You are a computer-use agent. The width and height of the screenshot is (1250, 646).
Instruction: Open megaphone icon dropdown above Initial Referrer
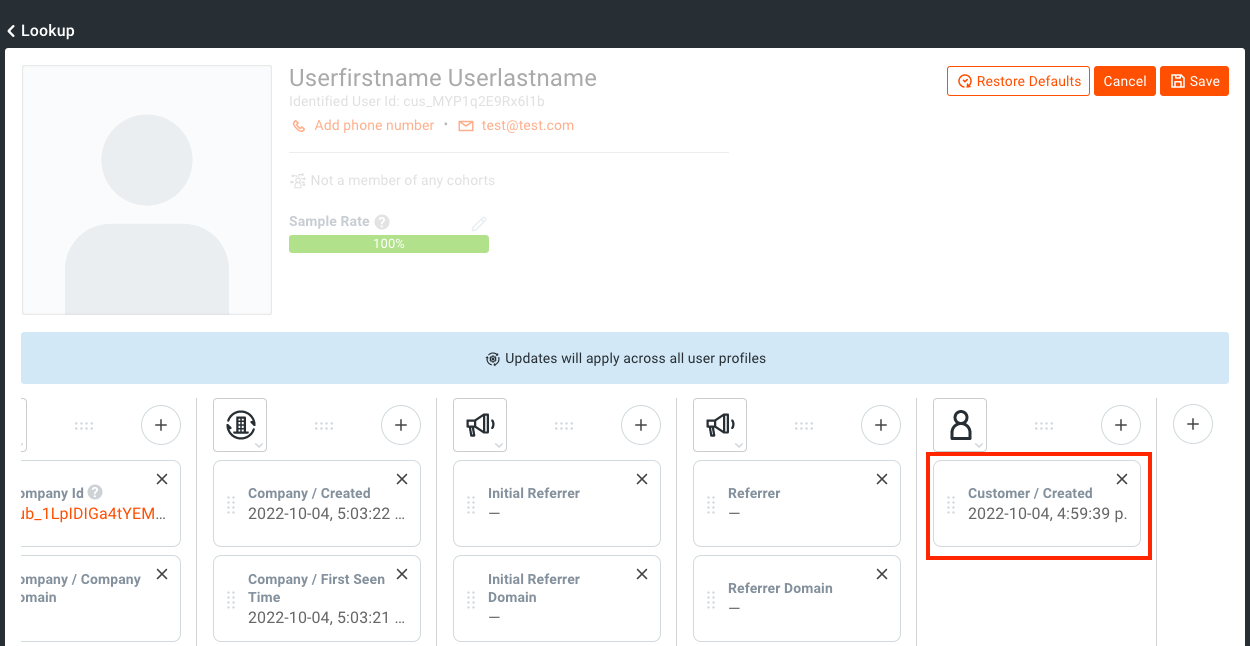click(x=480, y=425)
